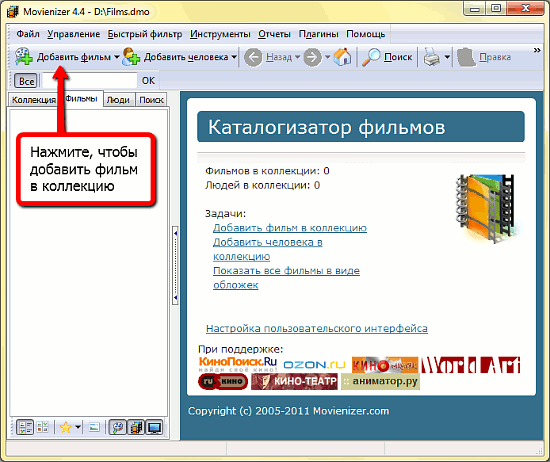Open the Отчеты menu

pos(274,34)
